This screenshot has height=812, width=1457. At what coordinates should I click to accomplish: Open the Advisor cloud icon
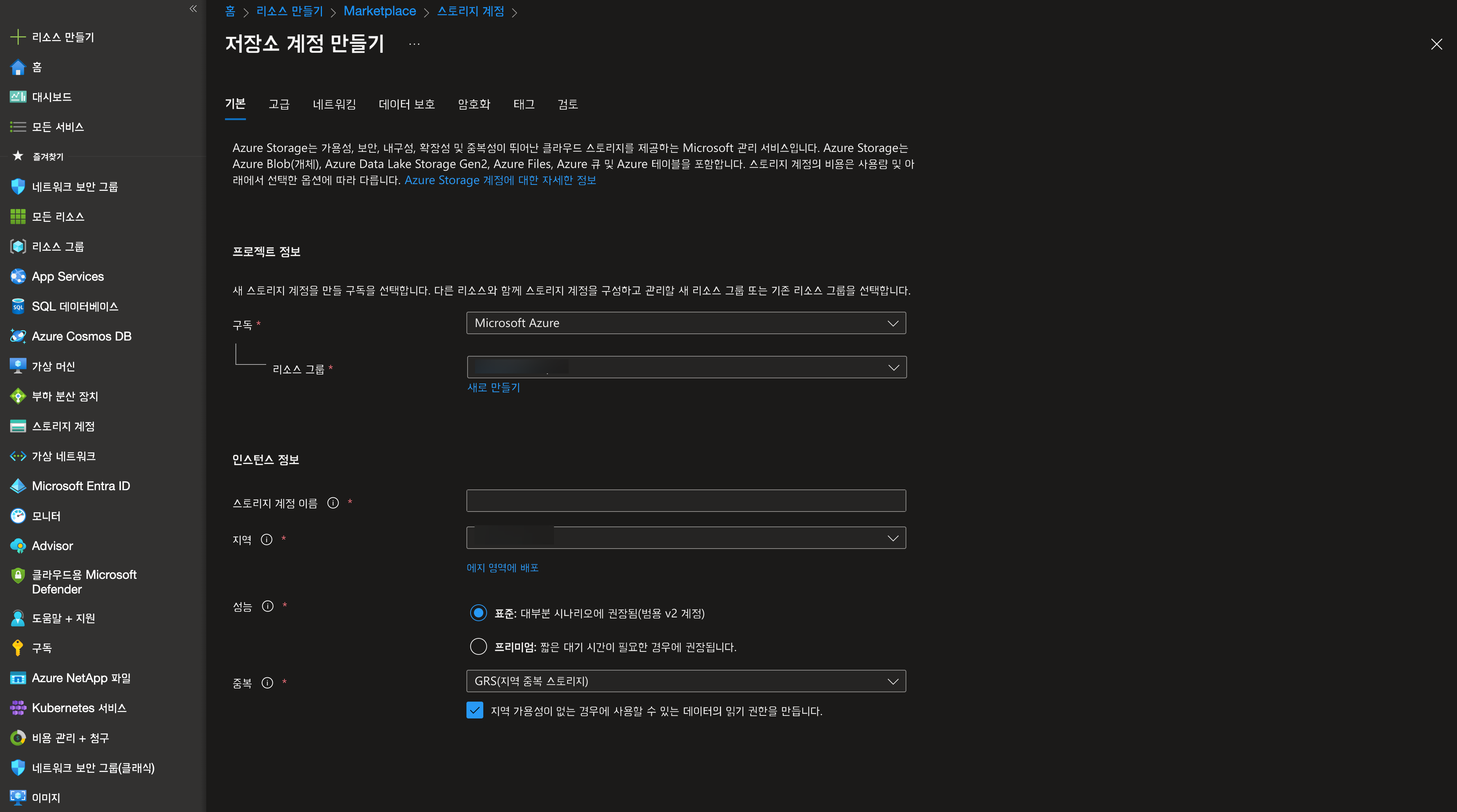[x=18, y=546]
